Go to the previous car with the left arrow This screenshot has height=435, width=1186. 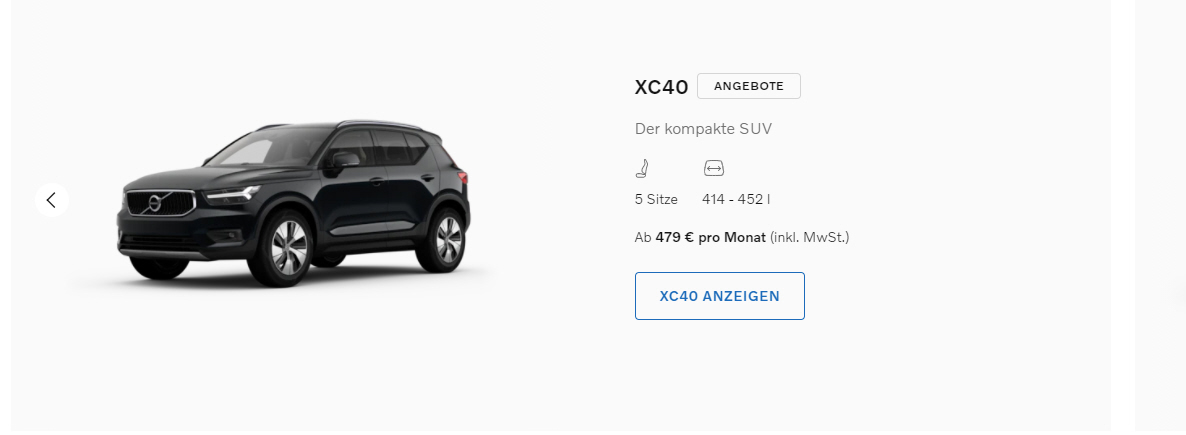click(x=51, y=200)
